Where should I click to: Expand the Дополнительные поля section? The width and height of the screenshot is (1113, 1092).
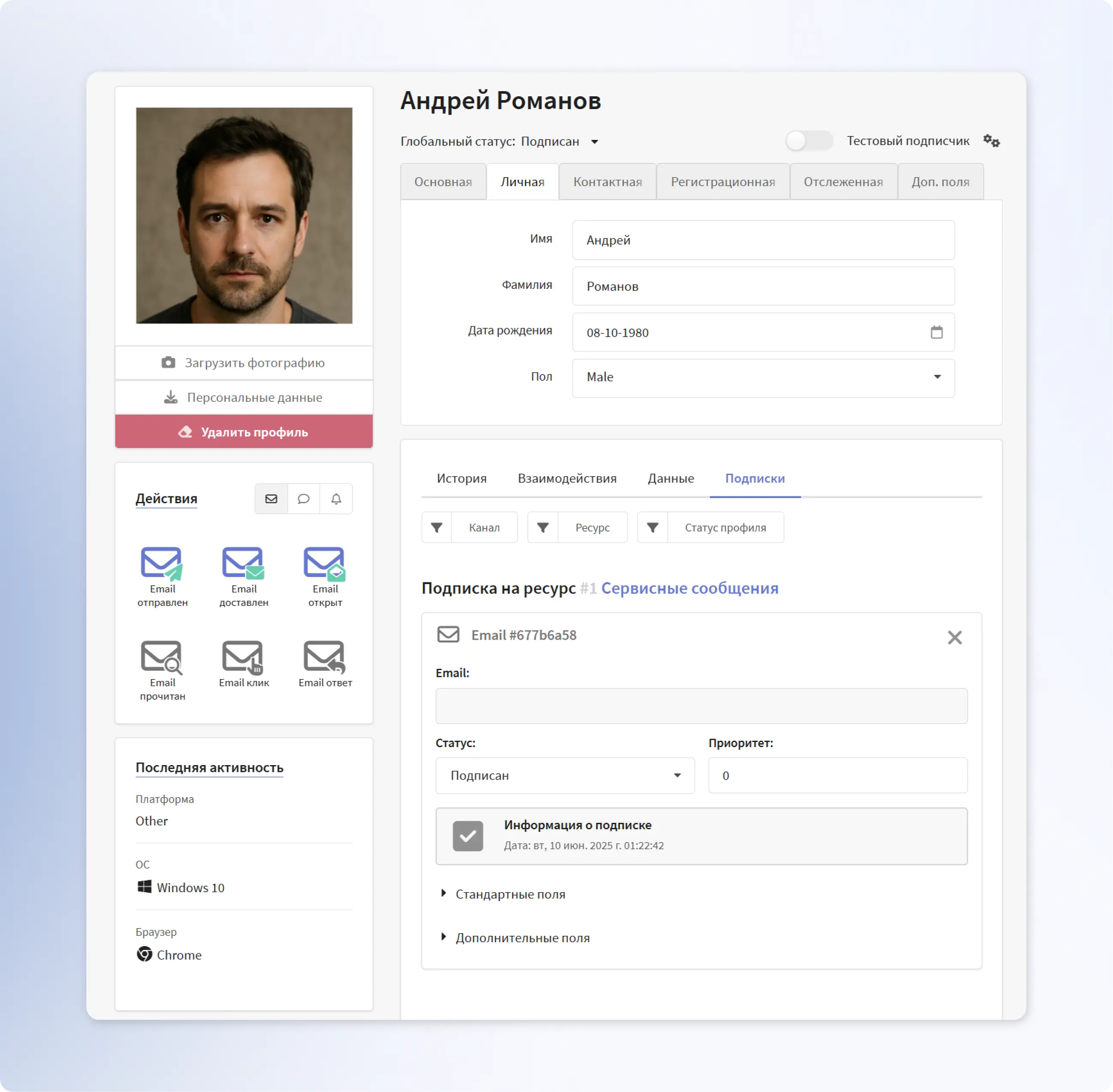(522, 938)
